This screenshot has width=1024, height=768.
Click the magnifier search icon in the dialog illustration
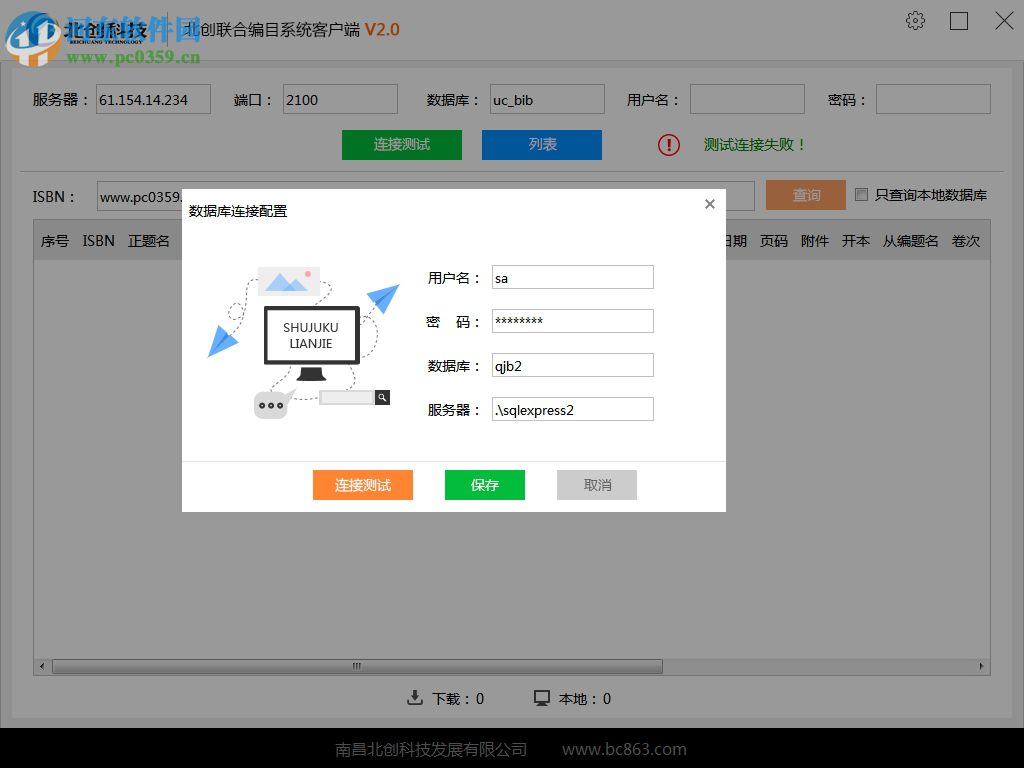click(382, 397)
